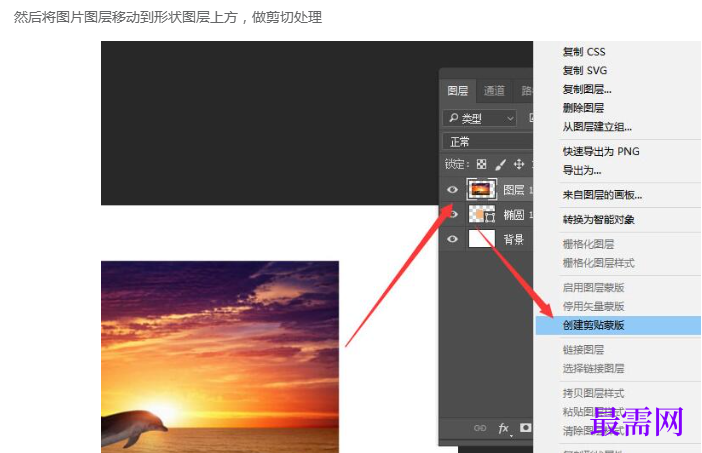The height and width of the screenshot is (453, 702).
Task: Open the 类型 filter dropdown
Action: (x=480, y=118)
